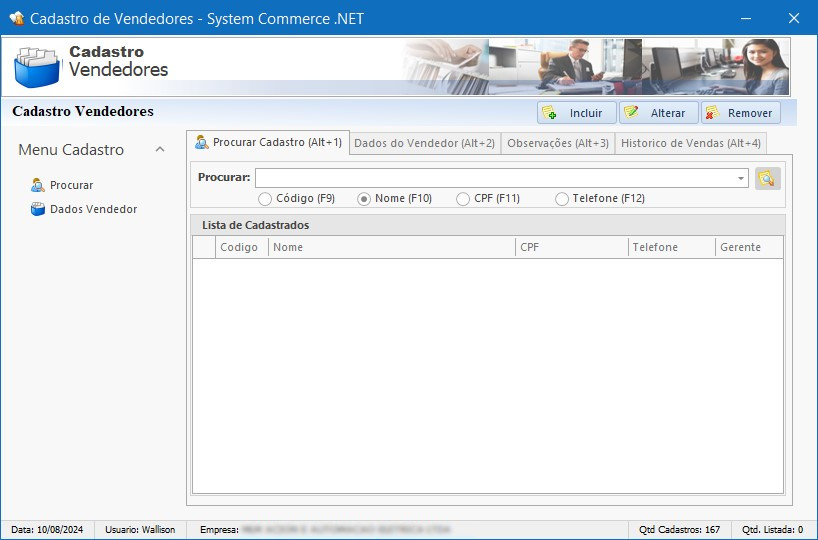Collapse the Menu Cadastro section chevron

tap(160, 149)
